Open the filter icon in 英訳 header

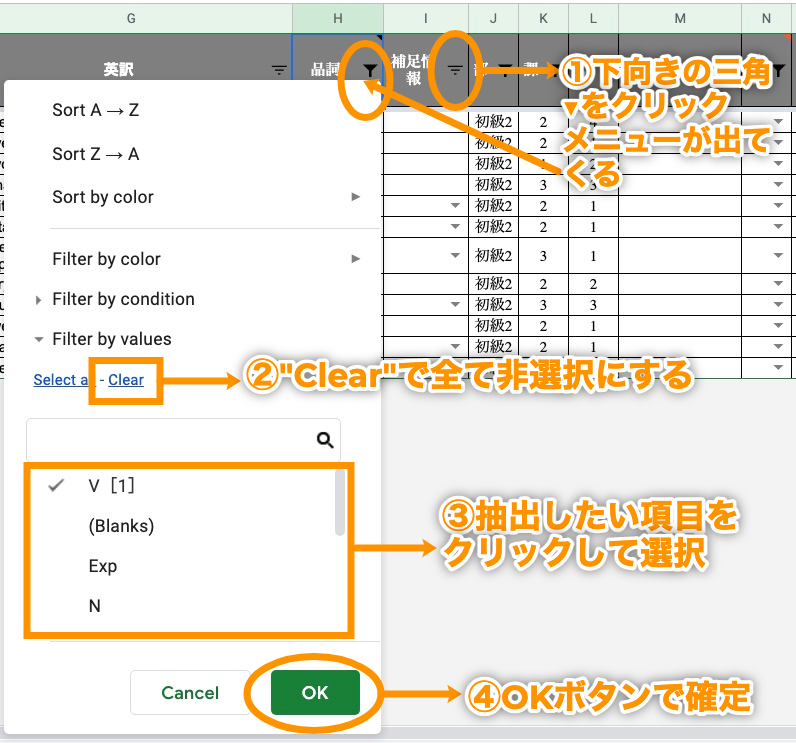click(x=279, y=70)
